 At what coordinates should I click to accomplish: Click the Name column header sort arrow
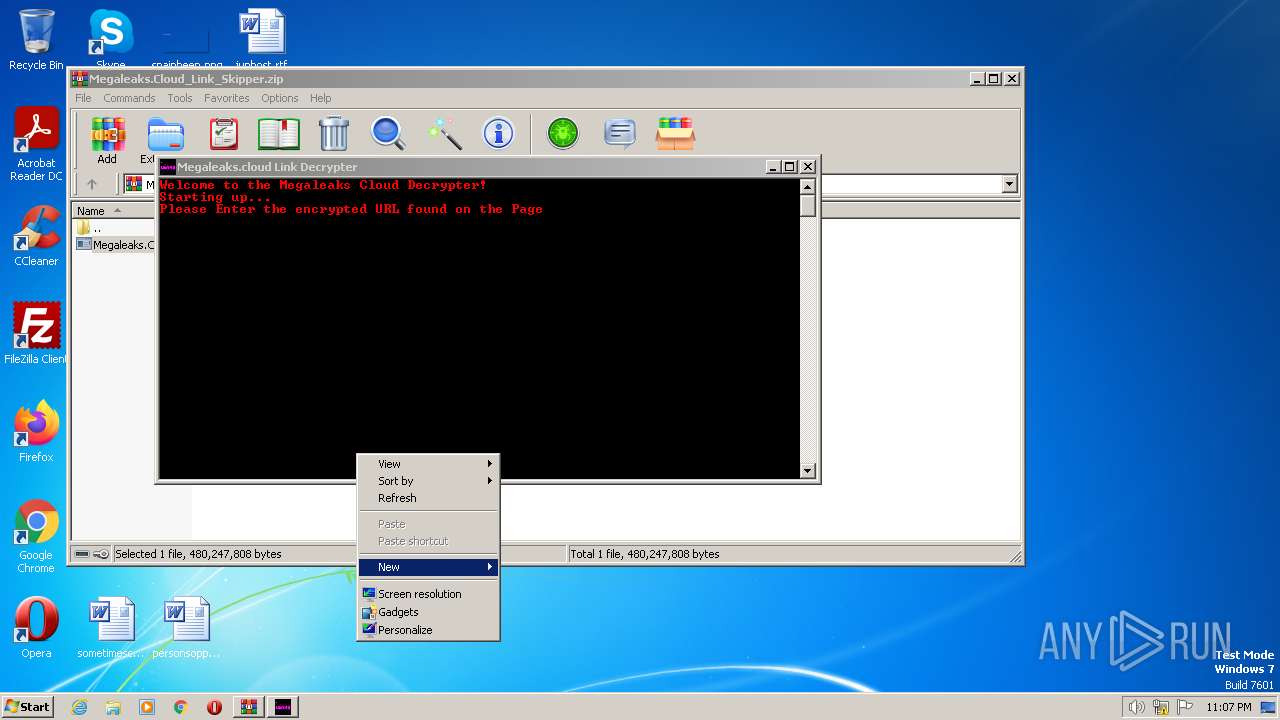[118, 211]
